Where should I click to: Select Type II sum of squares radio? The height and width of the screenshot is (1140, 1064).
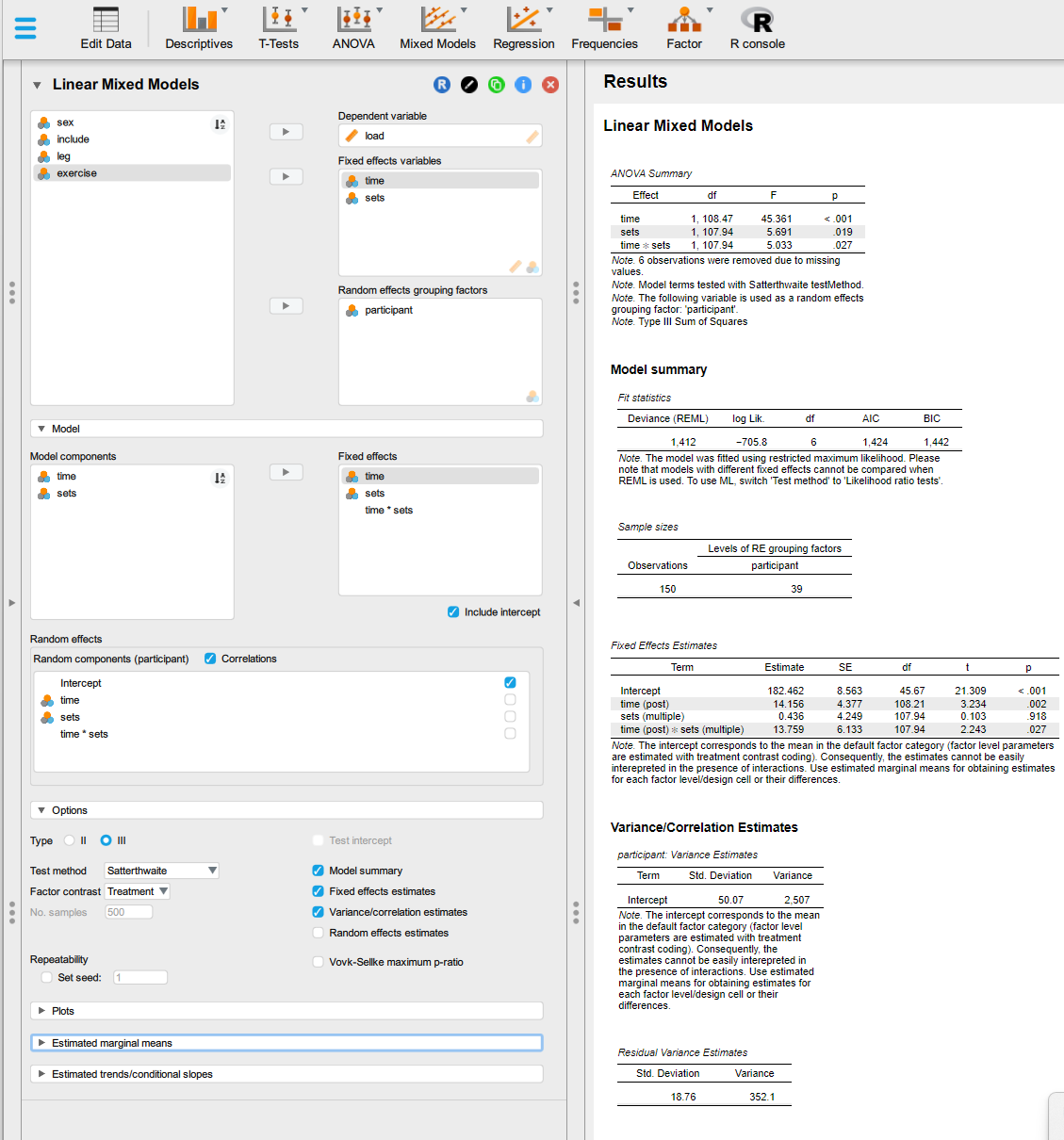click(70, 840)
